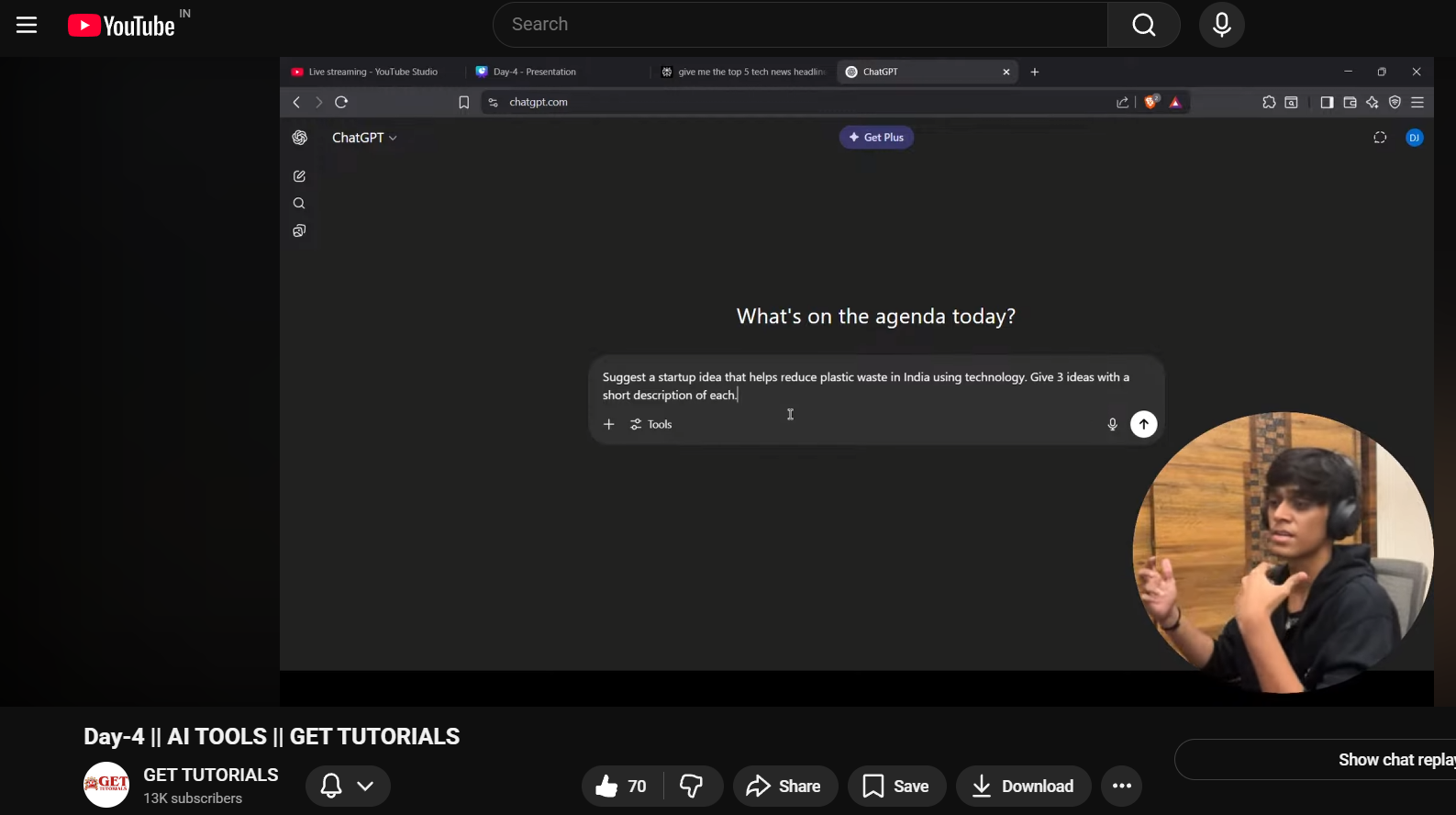Send the prompt with the arrow button
This screenshot has width=1456, height=815.
(x=1143, y=424)
